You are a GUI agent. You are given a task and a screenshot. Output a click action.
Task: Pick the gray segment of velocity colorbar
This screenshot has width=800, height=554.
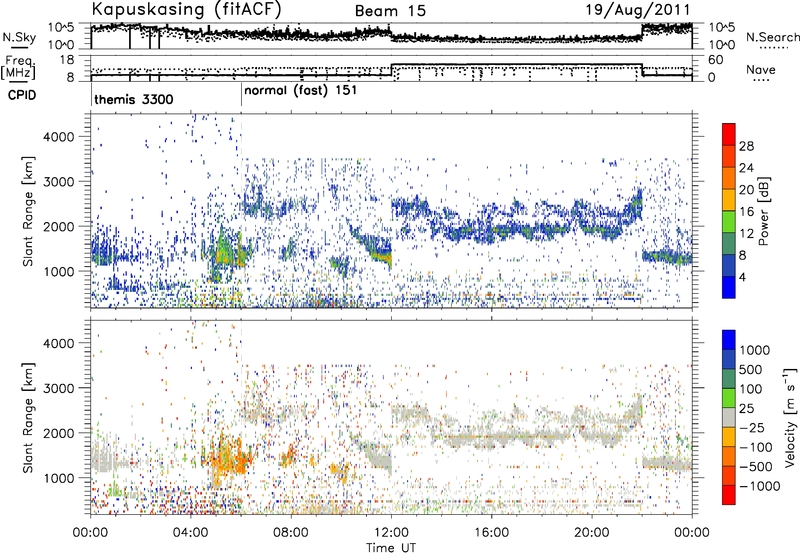pyautogui.click(x=729, y=417)
